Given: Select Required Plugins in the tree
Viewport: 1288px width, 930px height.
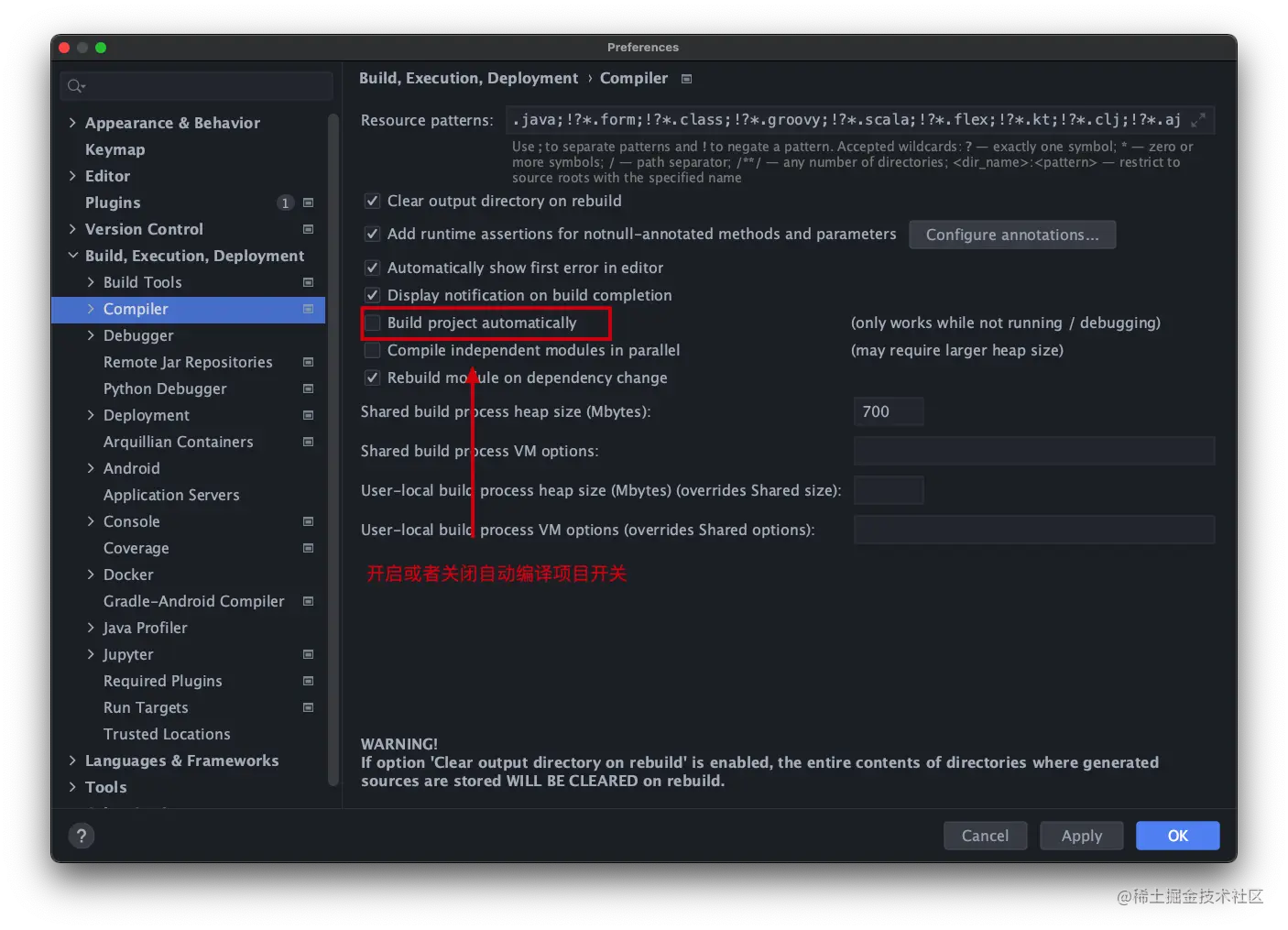Looking at the screenshot, I should point(162,681).
